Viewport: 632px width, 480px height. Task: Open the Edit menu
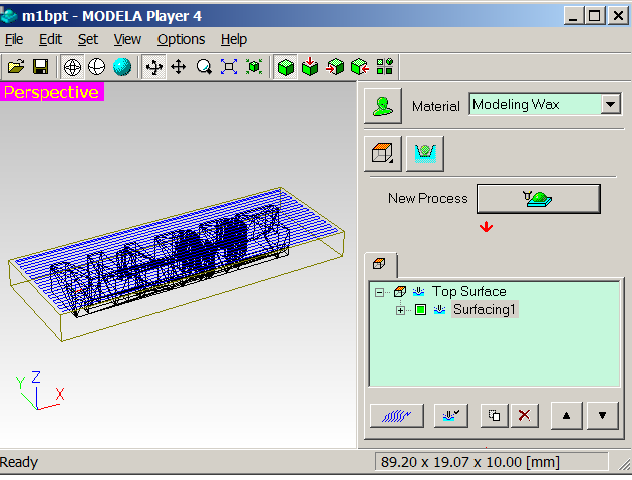click(50, 39)
